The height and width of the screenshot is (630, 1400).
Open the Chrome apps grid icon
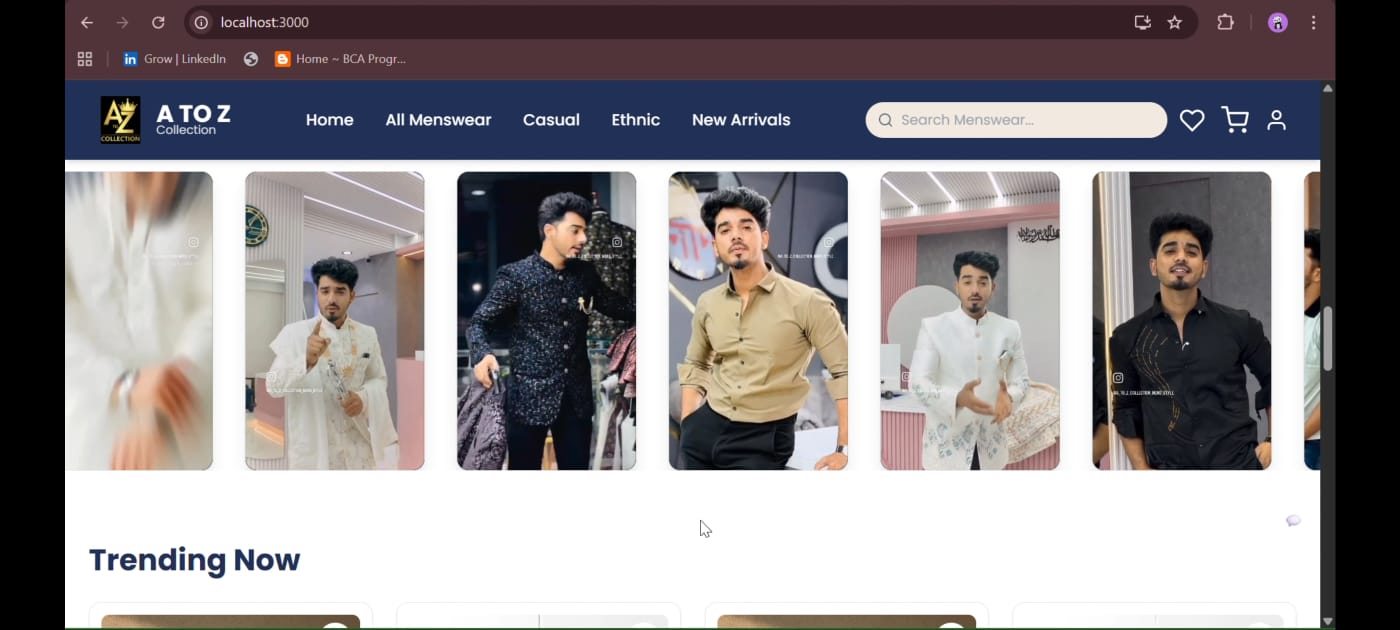[x=85, y=59]
